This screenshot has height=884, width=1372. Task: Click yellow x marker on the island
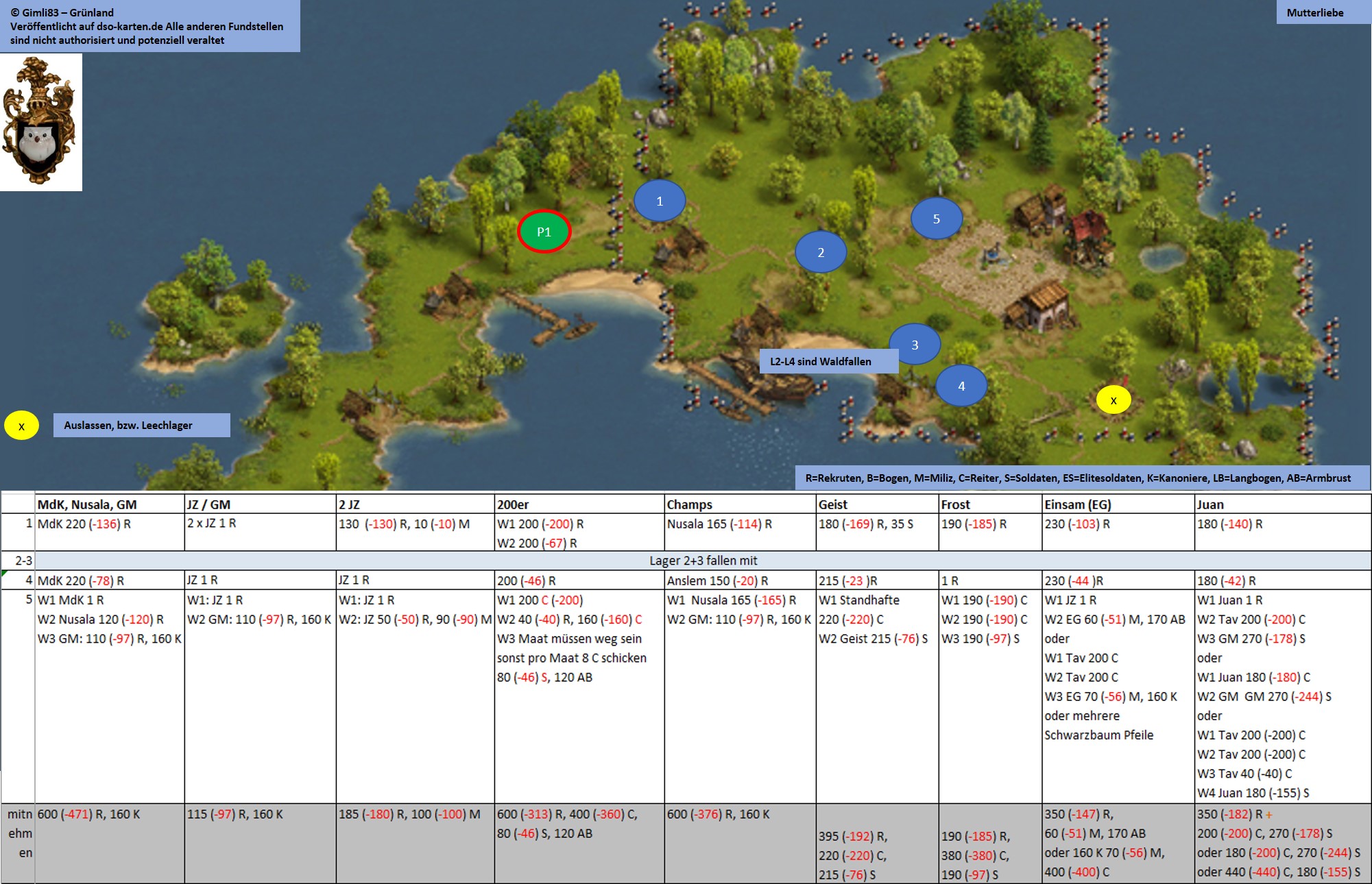pos(1114,400)
